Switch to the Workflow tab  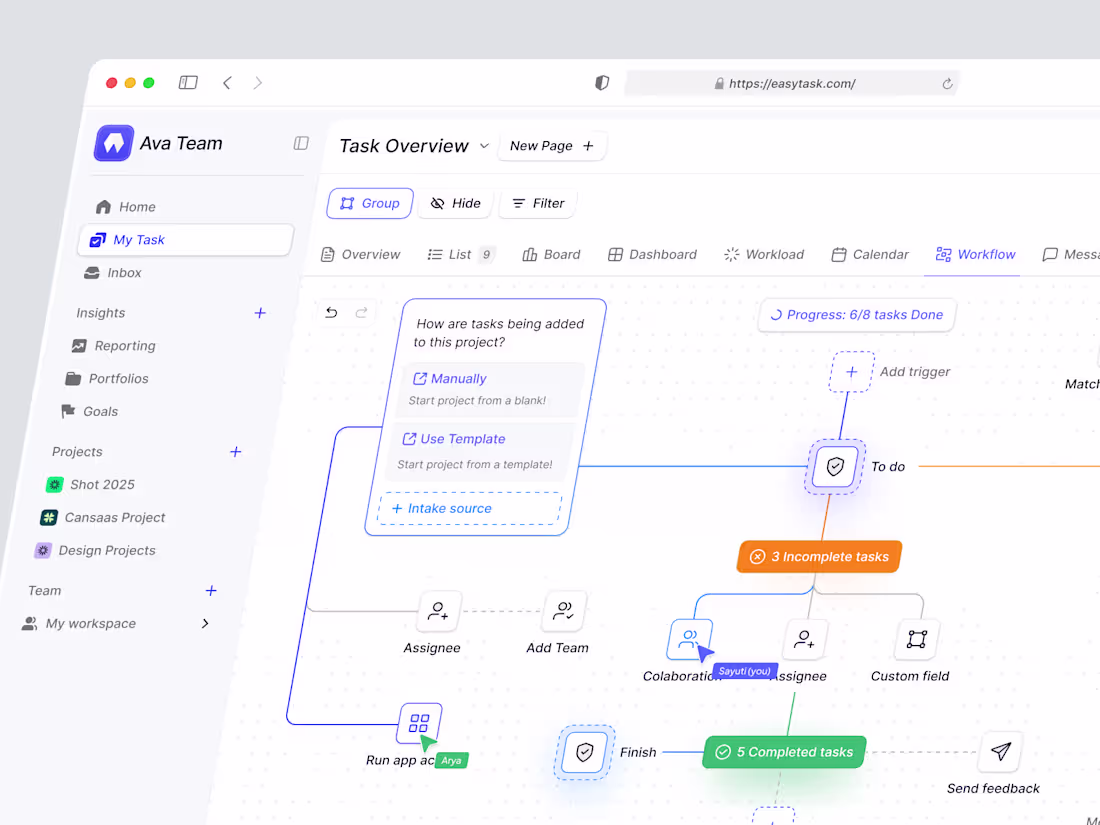974,254
